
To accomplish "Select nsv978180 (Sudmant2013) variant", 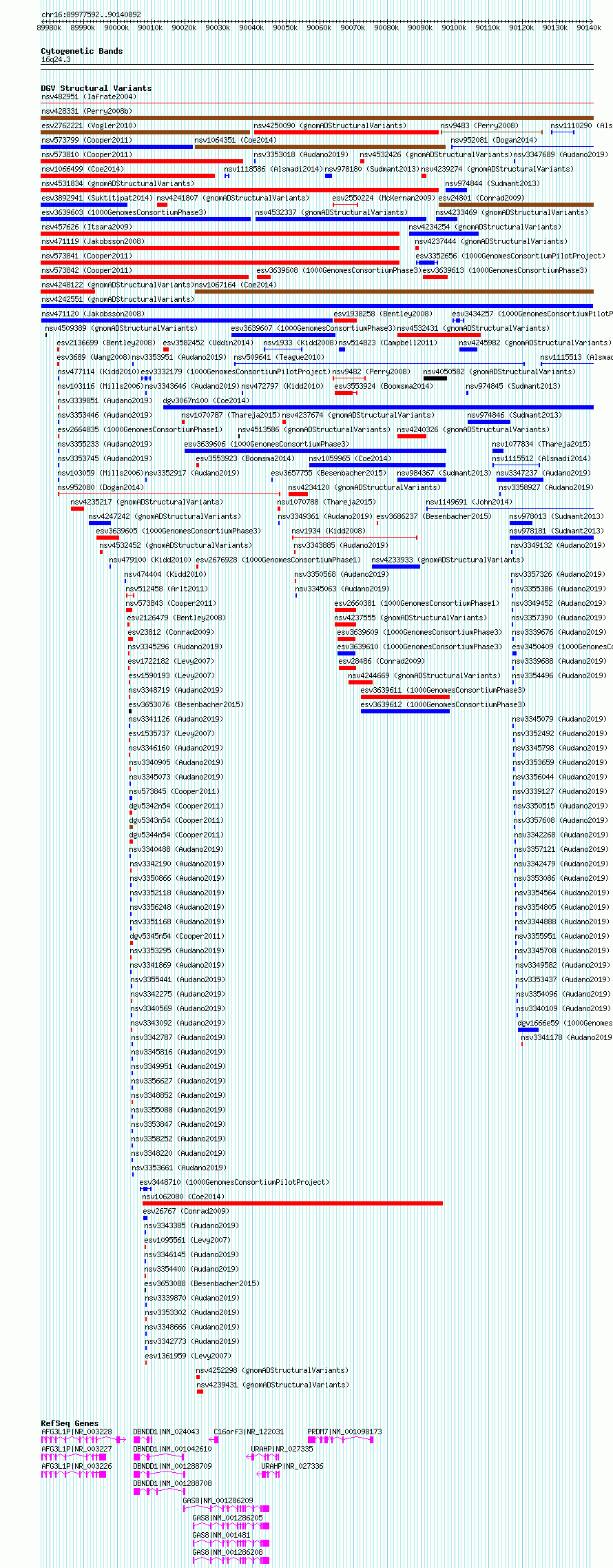I will click(x=371, y=169).
